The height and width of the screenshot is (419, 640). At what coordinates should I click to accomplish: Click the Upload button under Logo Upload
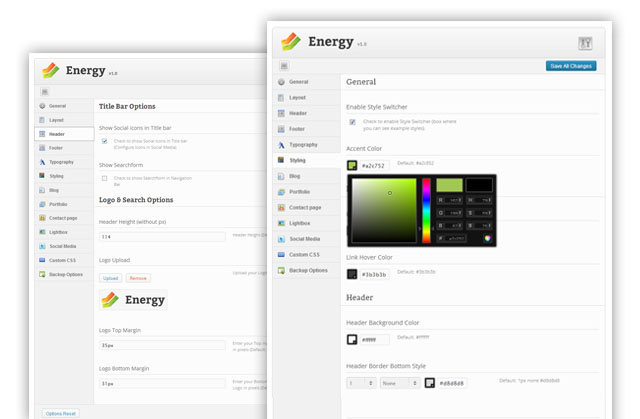point(110,278)
